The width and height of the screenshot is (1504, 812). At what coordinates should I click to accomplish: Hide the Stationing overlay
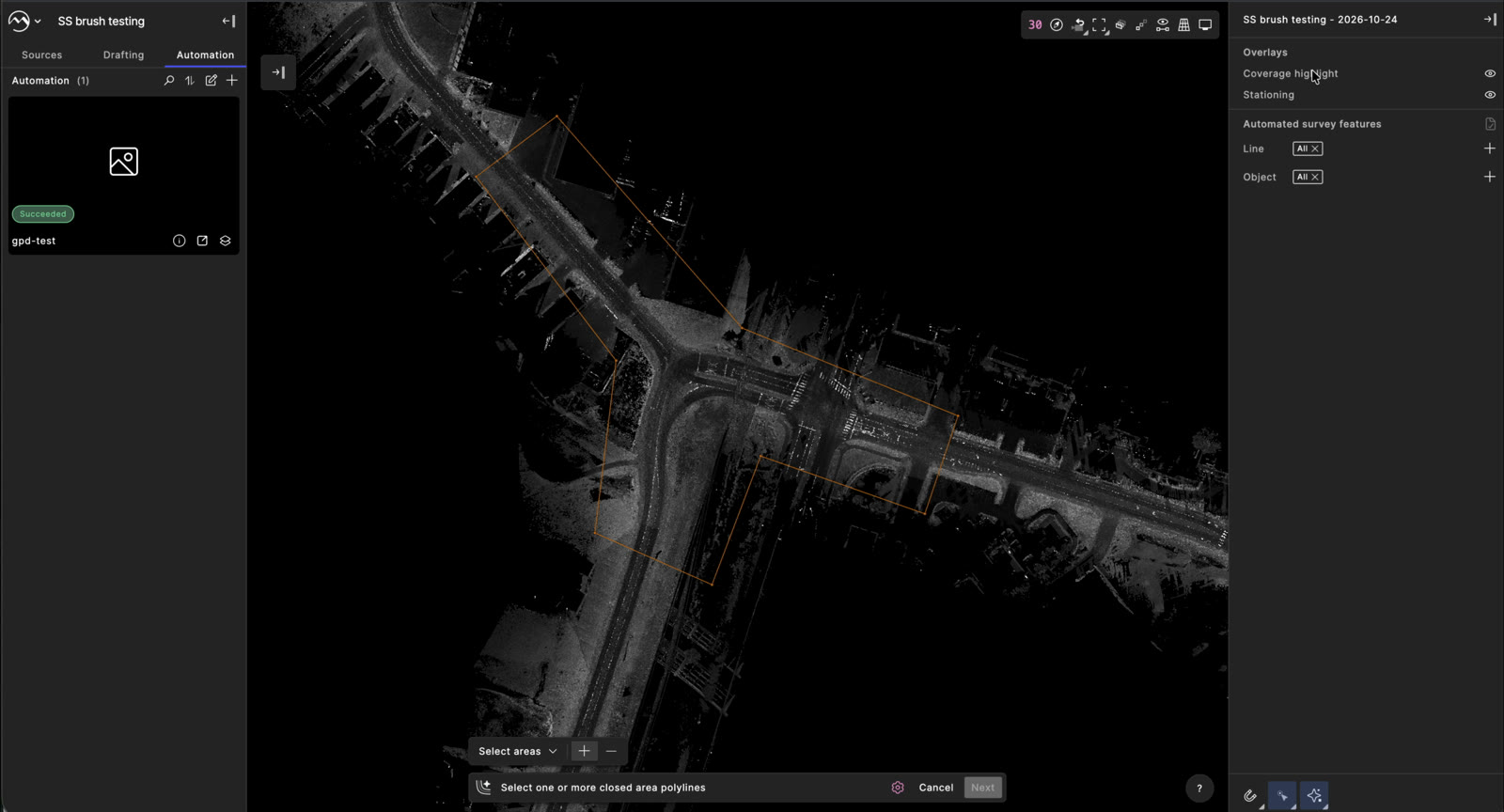point(1490,95)
